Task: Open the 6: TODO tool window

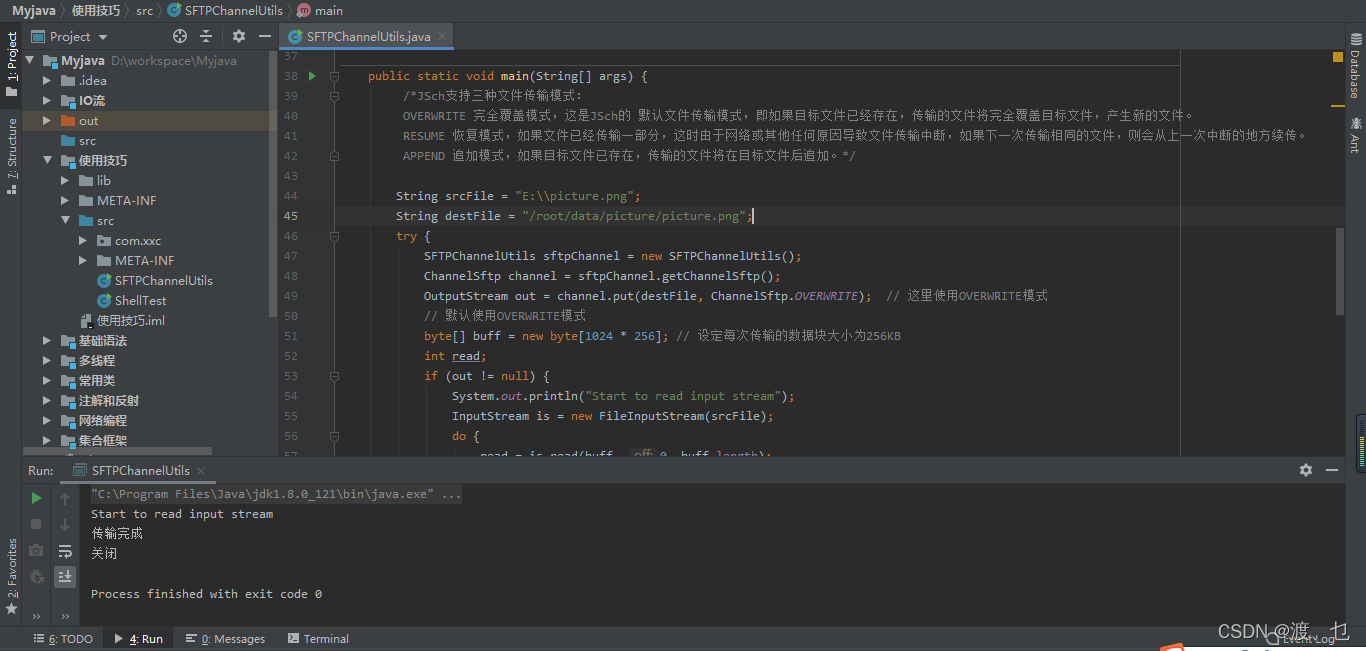Action: (63, 639)
